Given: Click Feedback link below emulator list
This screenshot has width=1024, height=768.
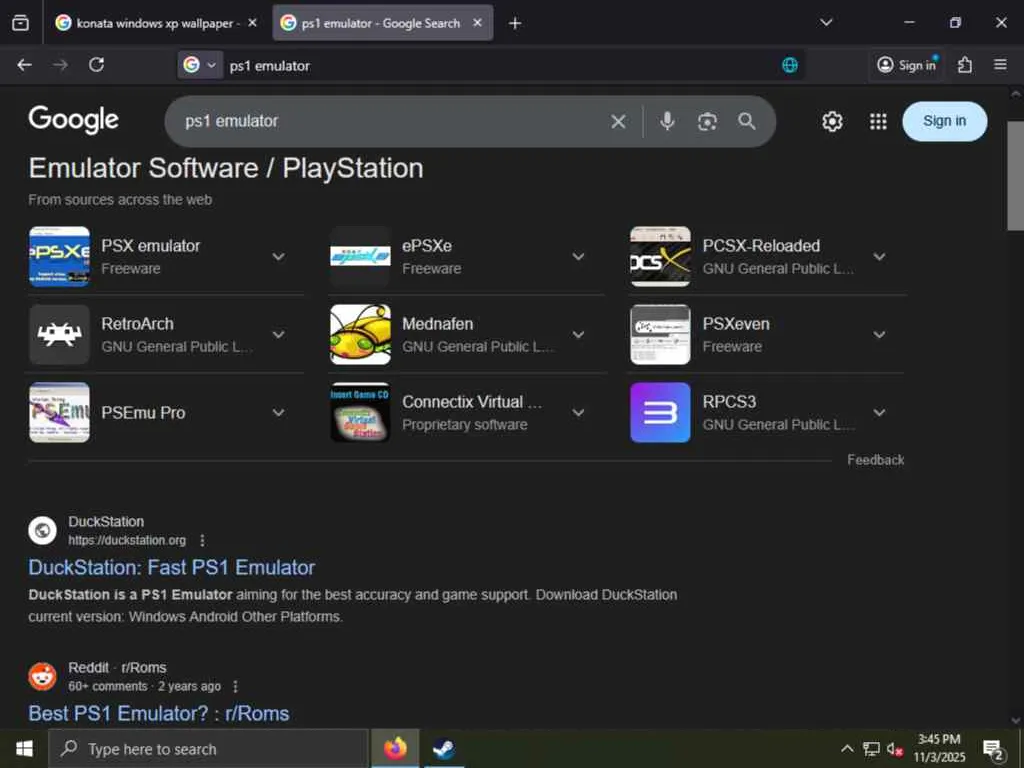Looking at the screenshot, I should pyautogui.click(x=875, y=460).
